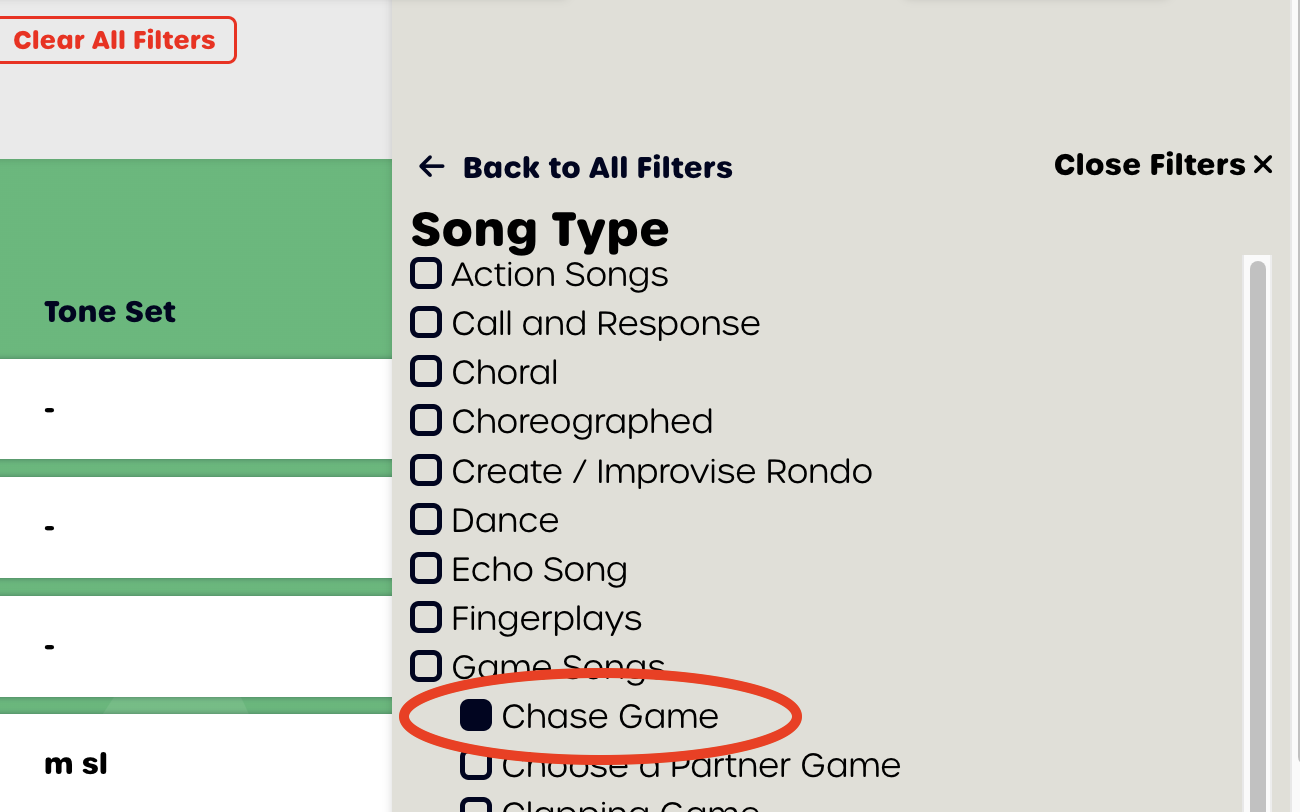Check the Choose a Partner Game box
The image size is (1300, 812).
click(x=475, y=765)
